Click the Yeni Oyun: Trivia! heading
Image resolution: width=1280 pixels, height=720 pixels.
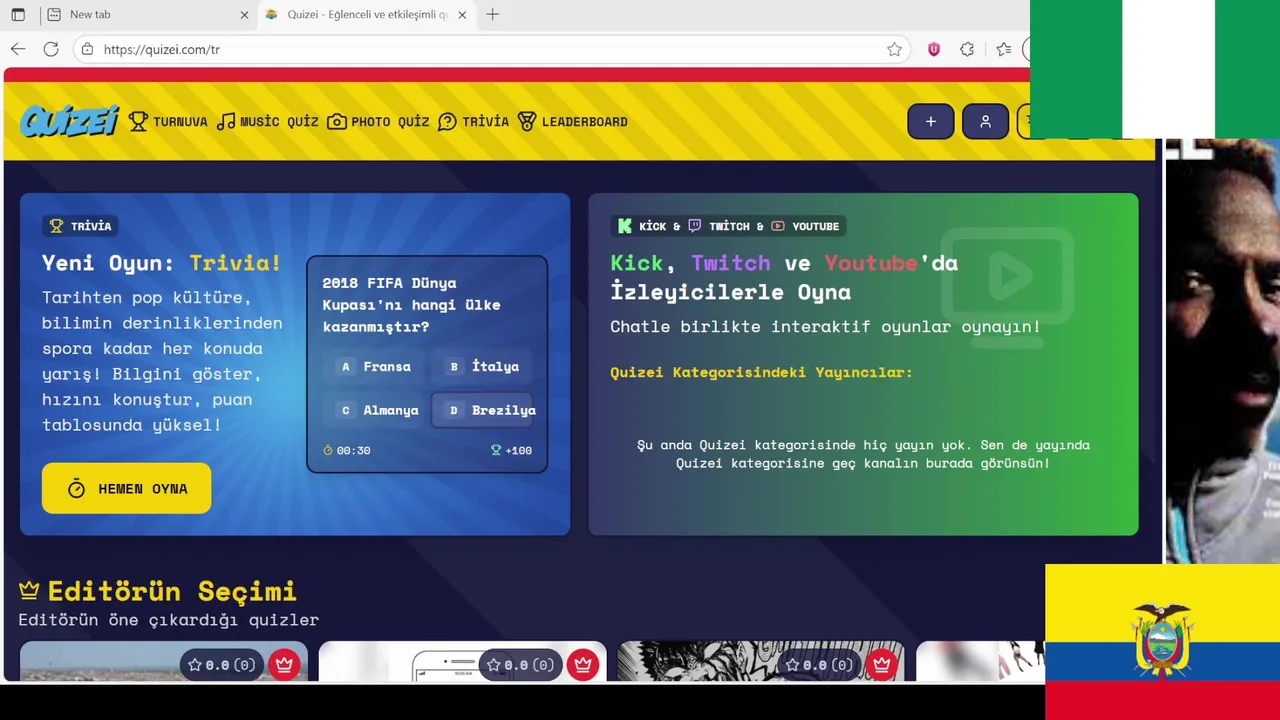coord(162,263)
